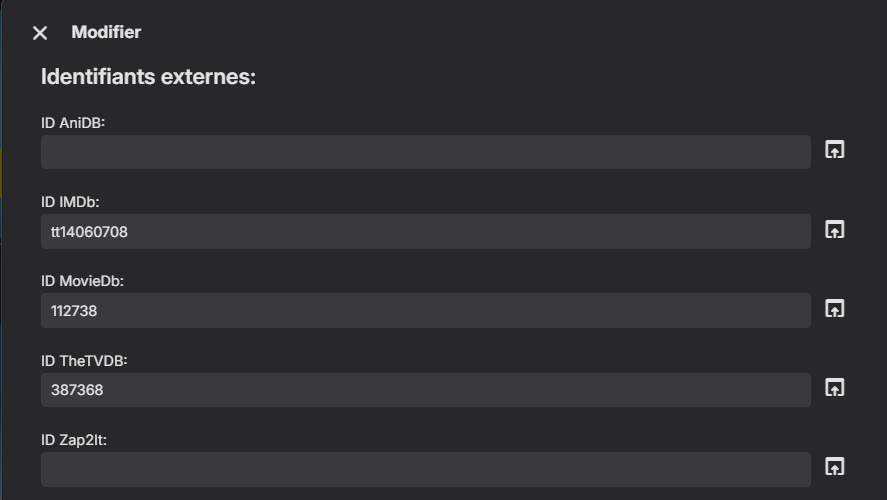The width and height of the screenshot is (887, 500).
Task: Click the empty ID Zap2It input field
Action: tap(425, 469)
